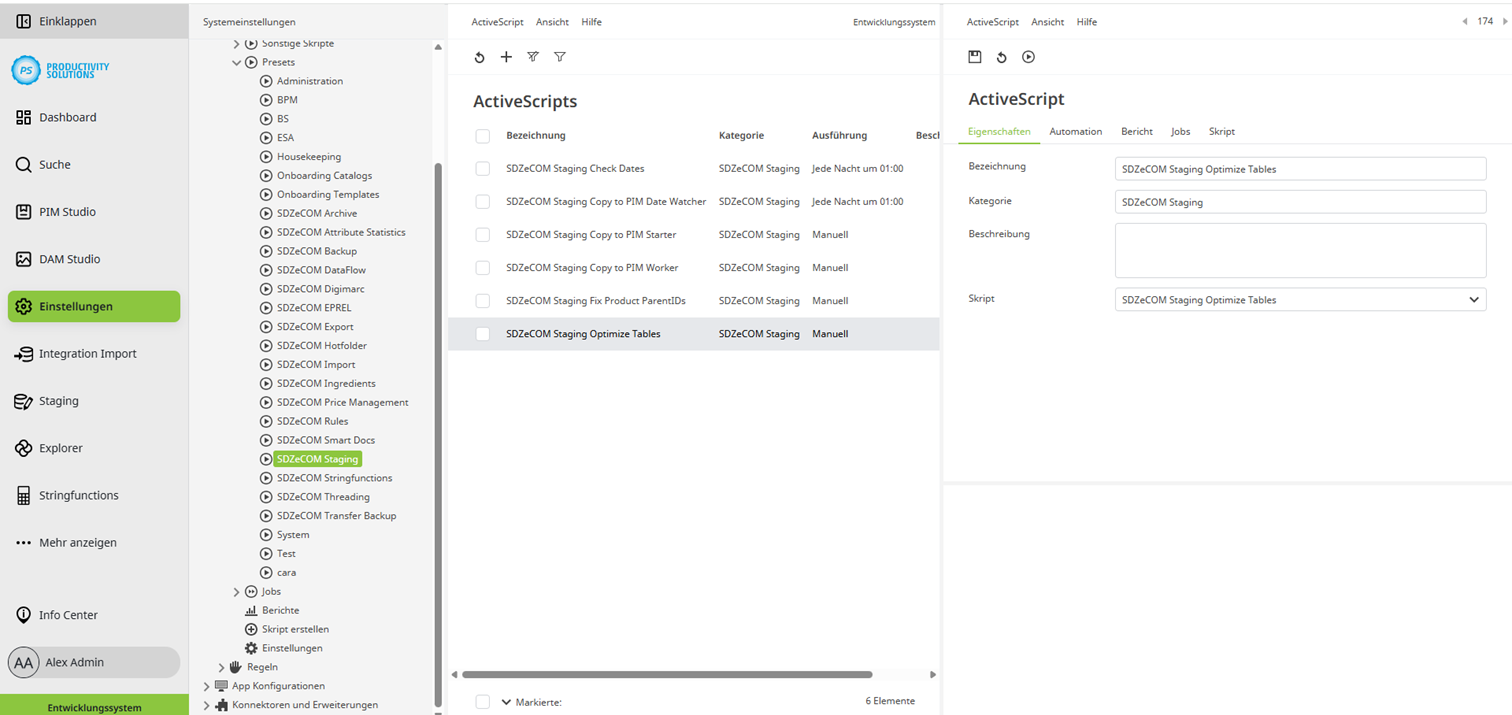Expand the Markierte menu chevron
The width and height of the screenshot is (1512, 715).
[x=506, y=702]
